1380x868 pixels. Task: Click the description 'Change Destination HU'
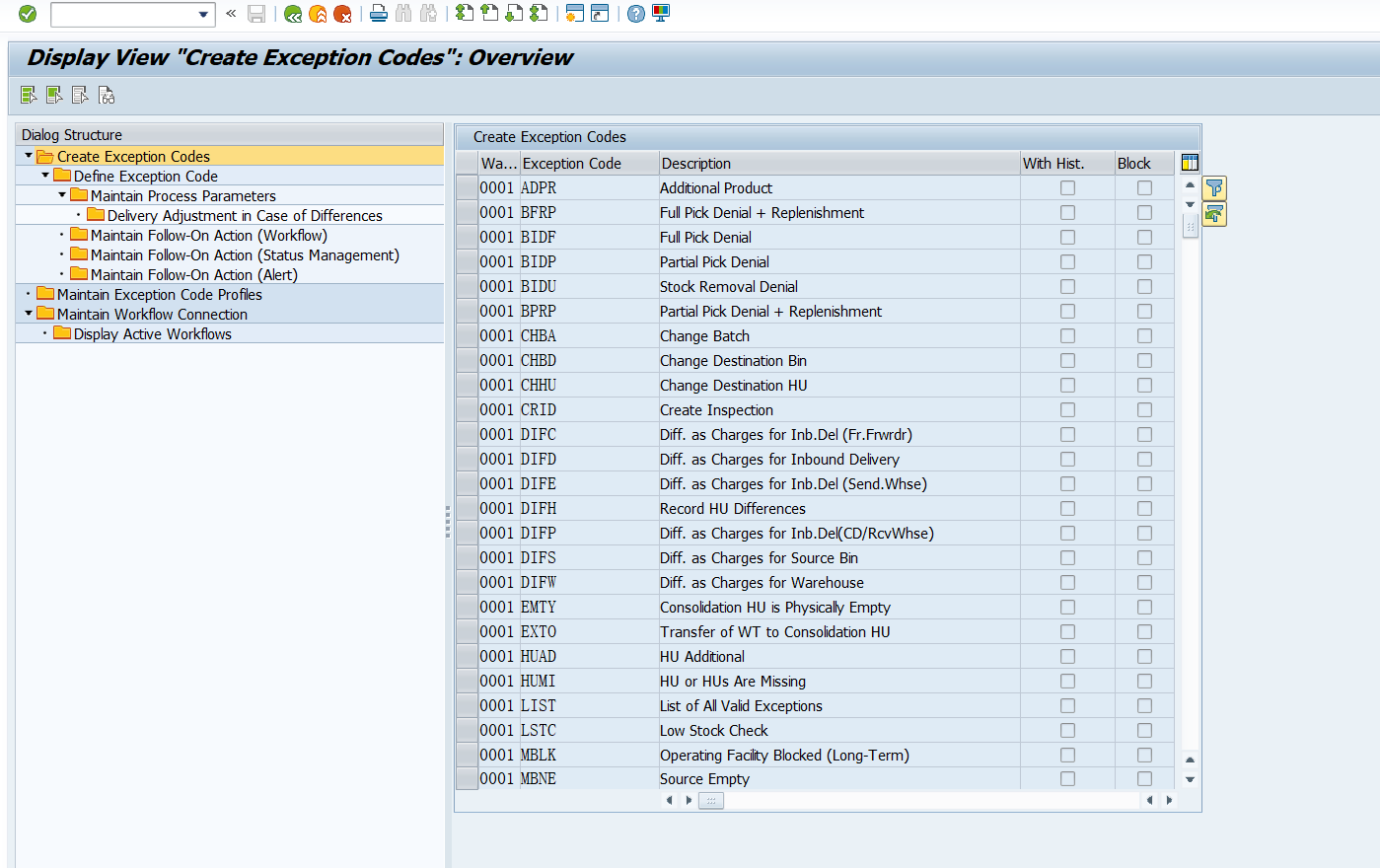pyautogui.click(x=734, y=385)
